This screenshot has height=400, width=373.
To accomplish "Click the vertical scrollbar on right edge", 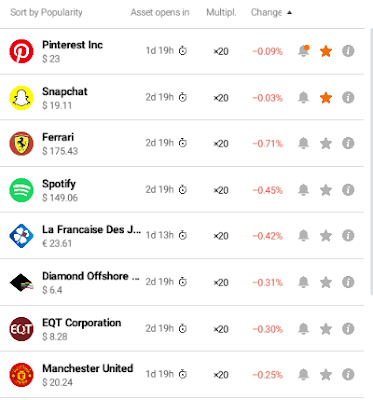I will click(371, 162).
